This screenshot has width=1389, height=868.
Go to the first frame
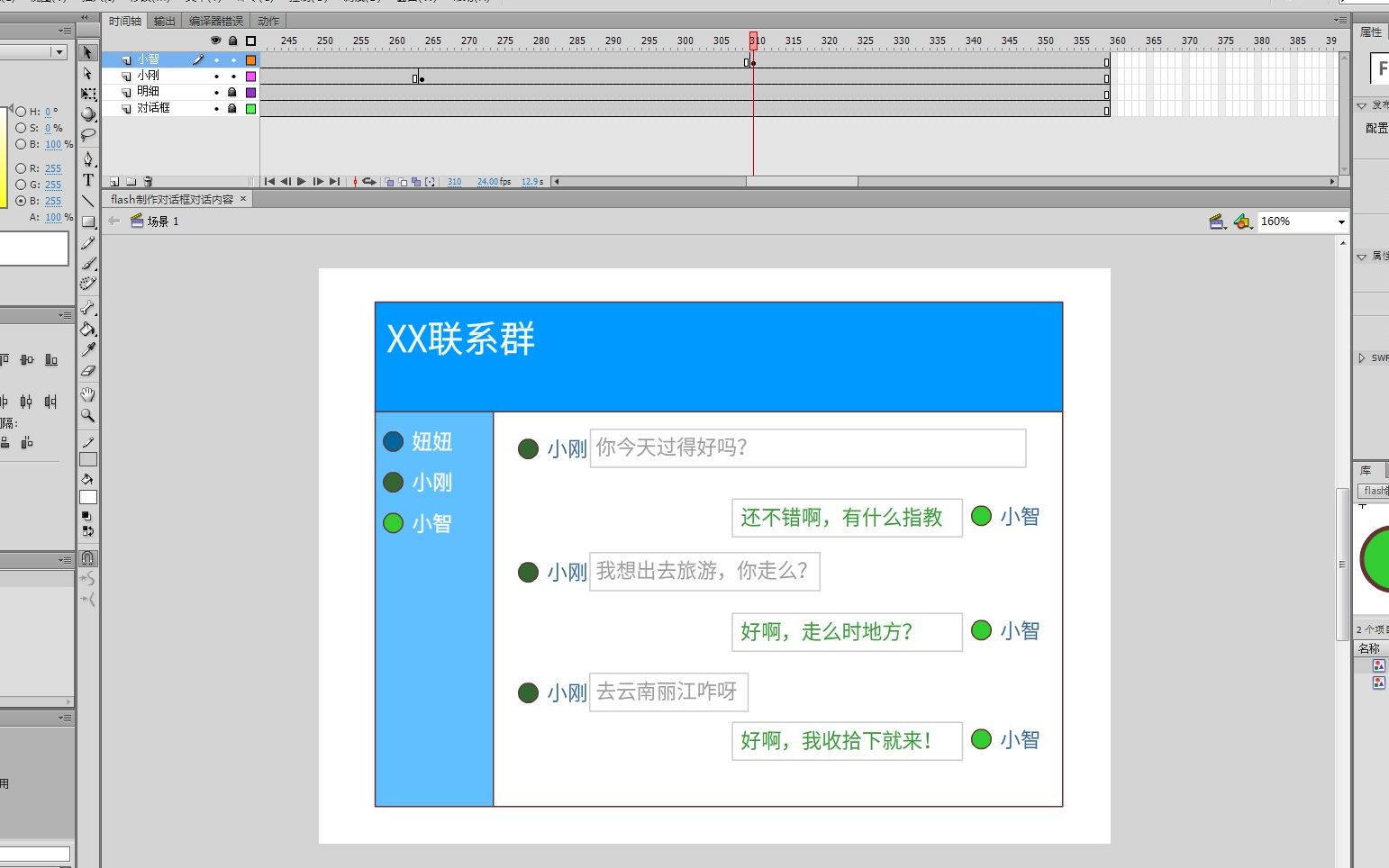pyautogui.click(x=269, y=181)
